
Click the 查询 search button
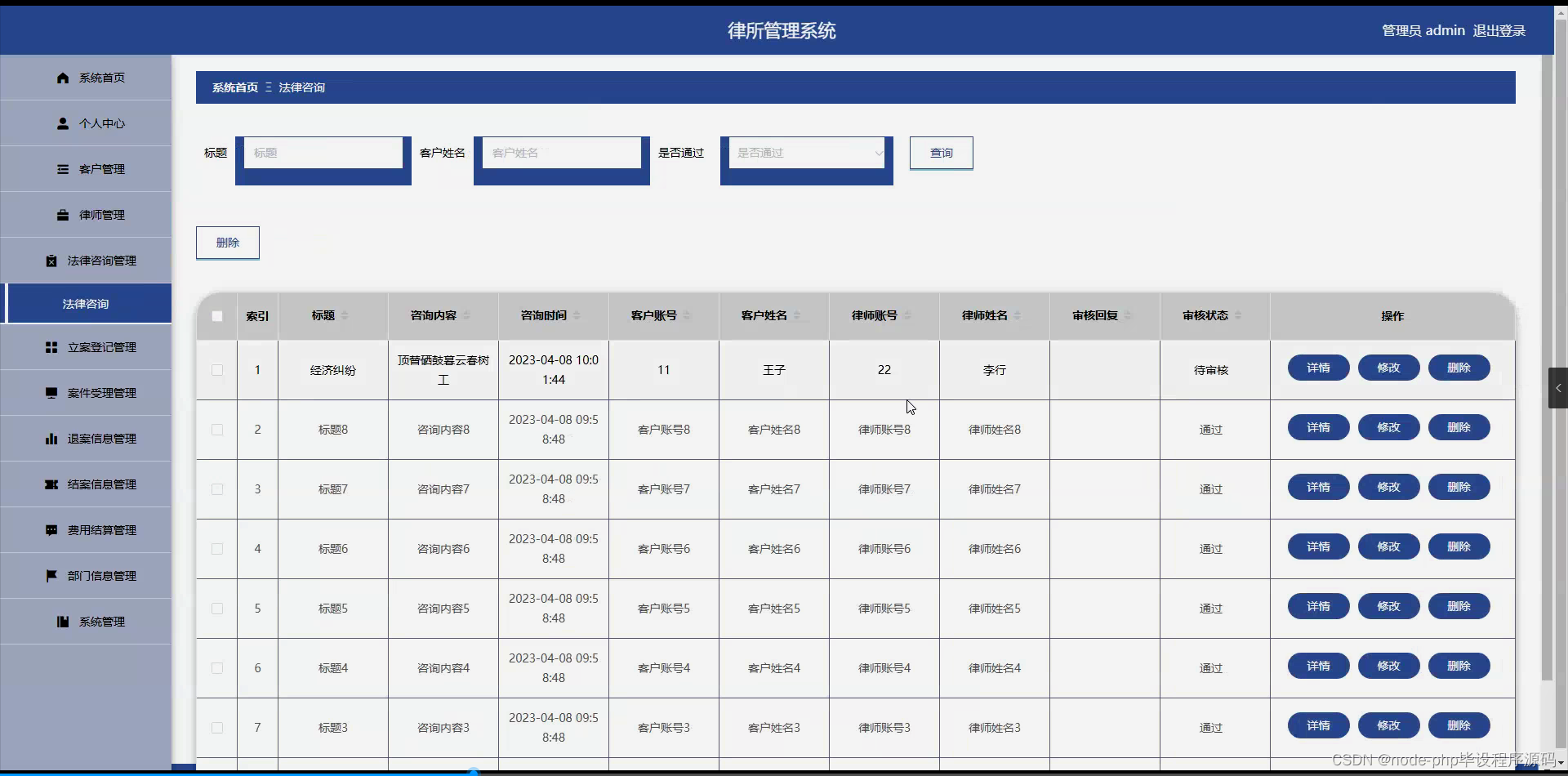[x=941, y=153]
